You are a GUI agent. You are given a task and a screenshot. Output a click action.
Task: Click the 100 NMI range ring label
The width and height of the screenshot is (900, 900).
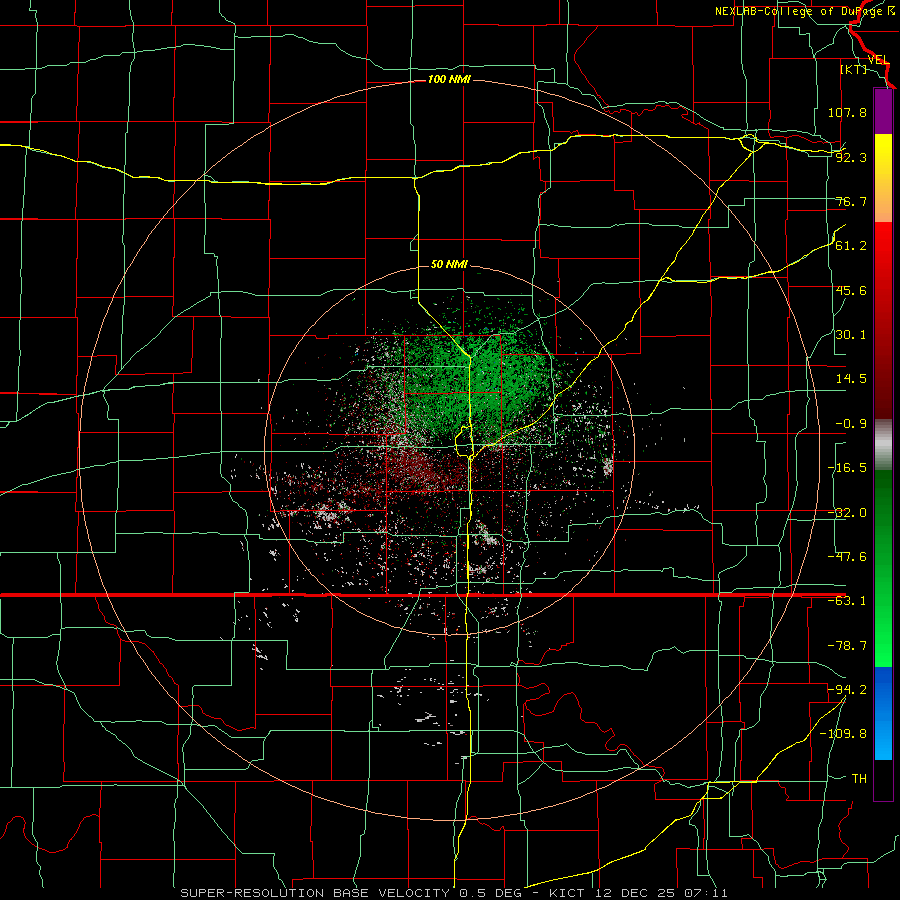[449, 79]
